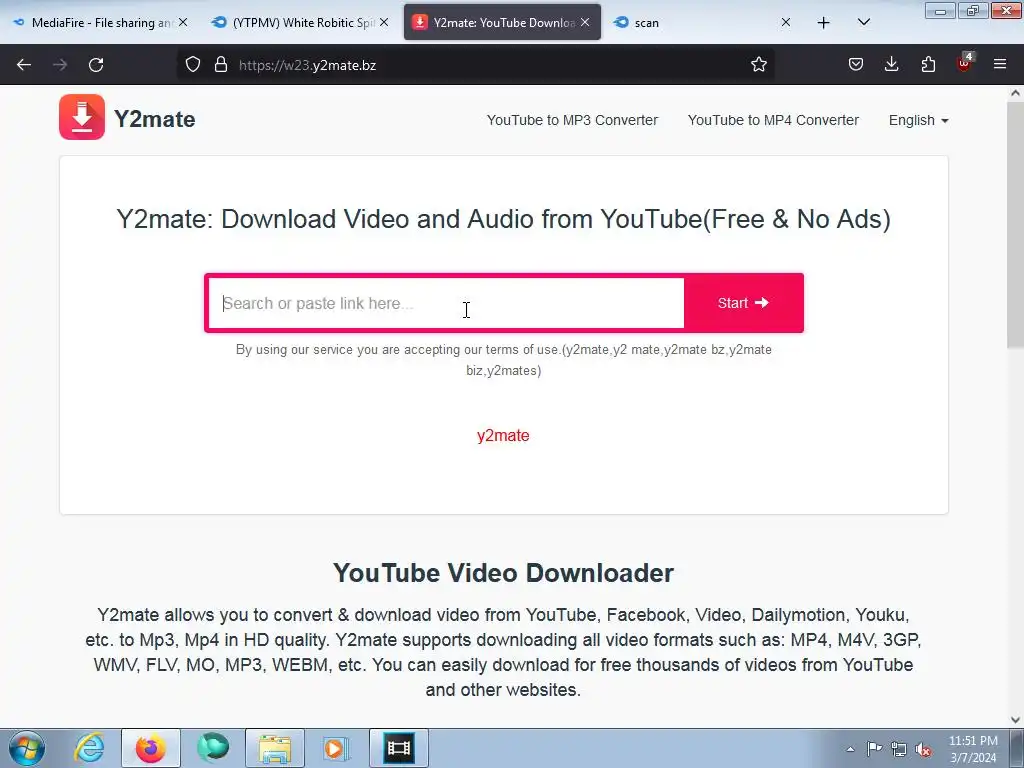This screenshot has width=1024, height=768.
Task: Click the red y2mate link
Action: point(503,436)
